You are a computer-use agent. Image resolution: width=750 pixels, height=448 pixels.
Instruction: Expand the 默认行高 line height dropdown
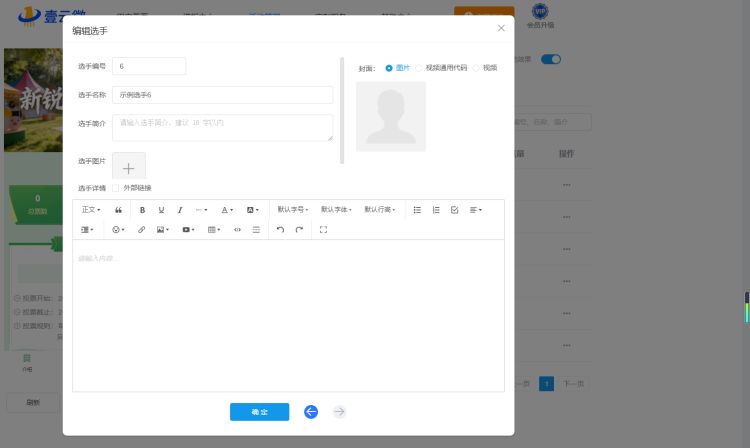(x=380, y=209)
